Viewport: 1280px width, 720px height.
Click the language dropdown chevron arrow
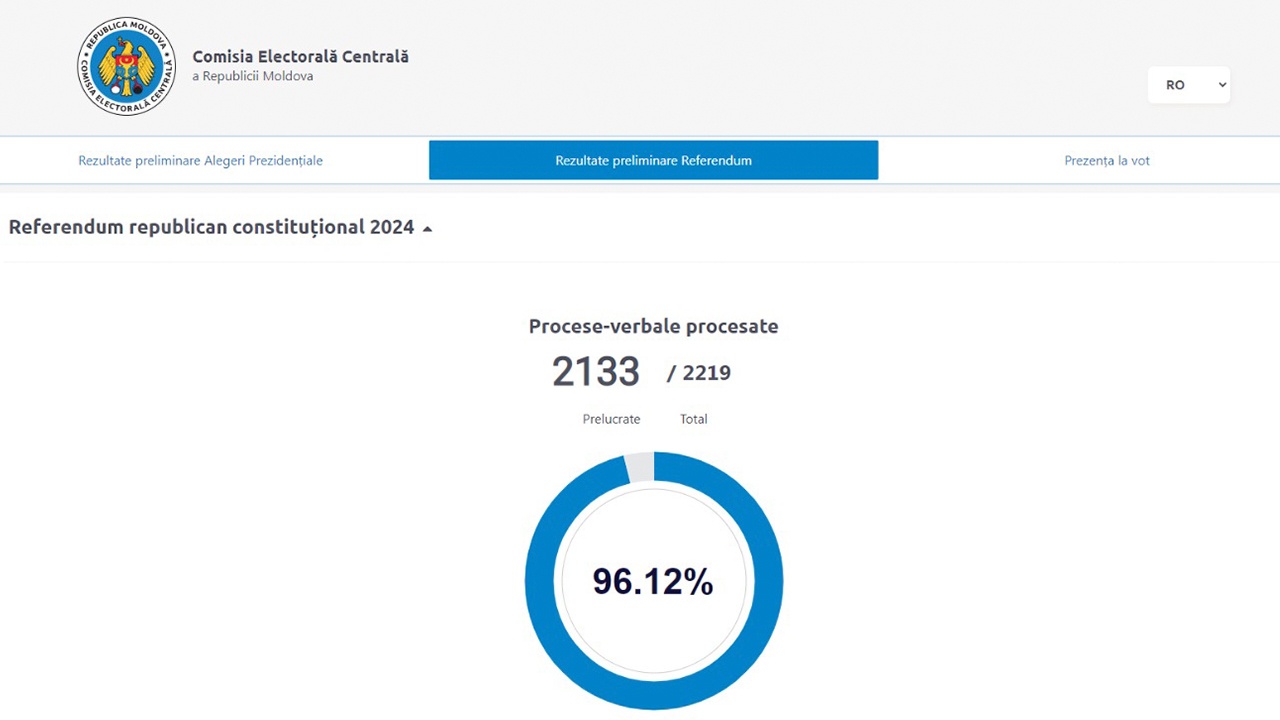tap(1222, 85)
